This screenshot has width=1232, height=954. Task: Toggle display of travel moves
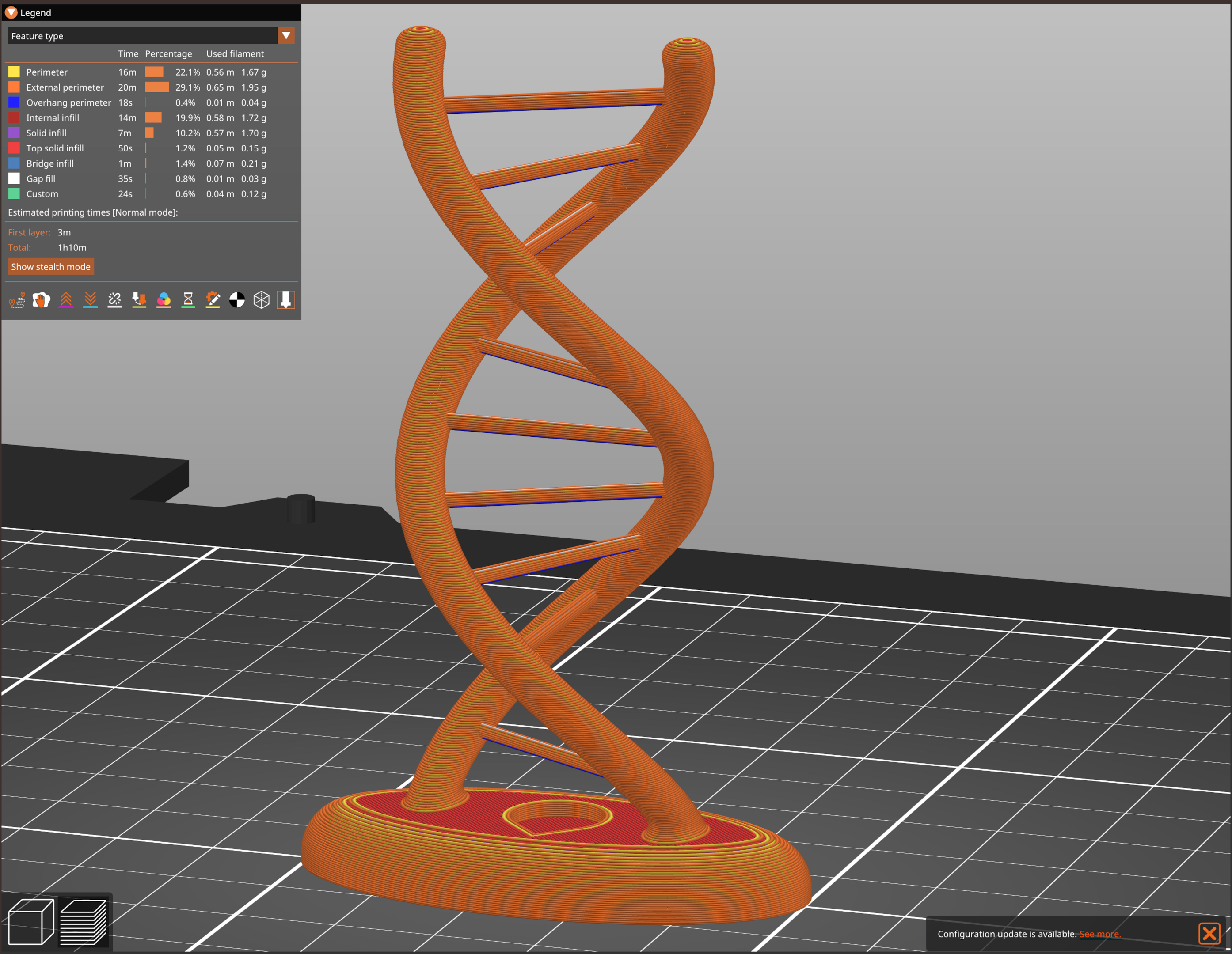[17, 299]
